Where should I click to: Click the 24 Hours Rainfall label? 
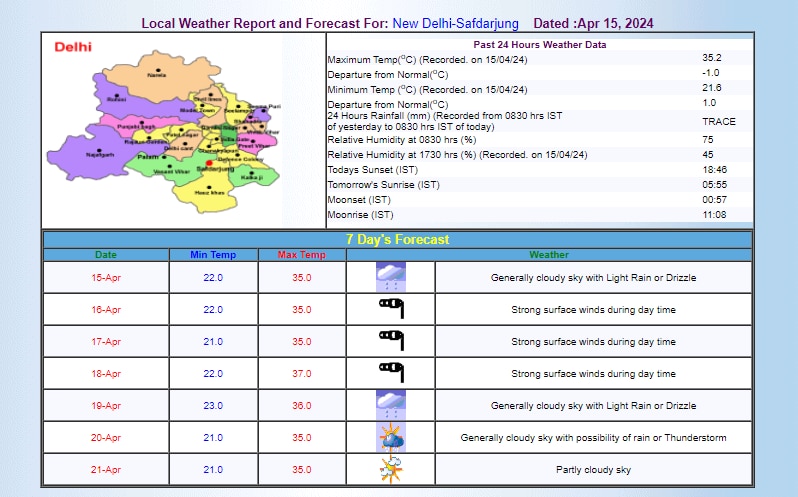tap(445, 121)
